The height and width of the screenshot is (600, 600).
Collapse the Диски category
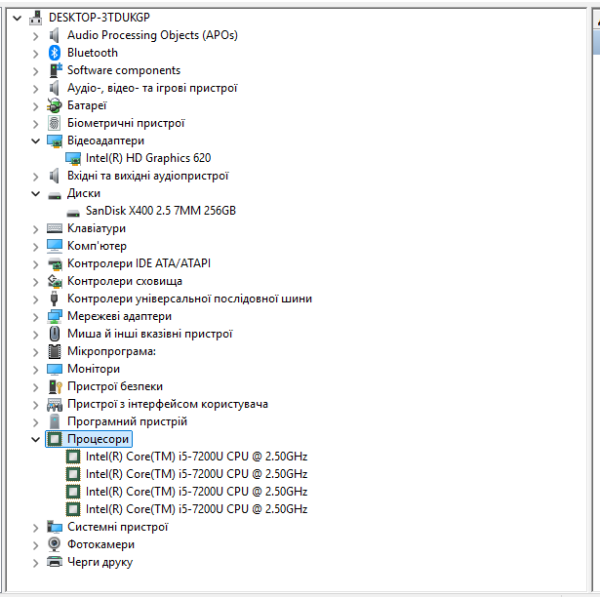pyautogui.click(x=36, y=194)
